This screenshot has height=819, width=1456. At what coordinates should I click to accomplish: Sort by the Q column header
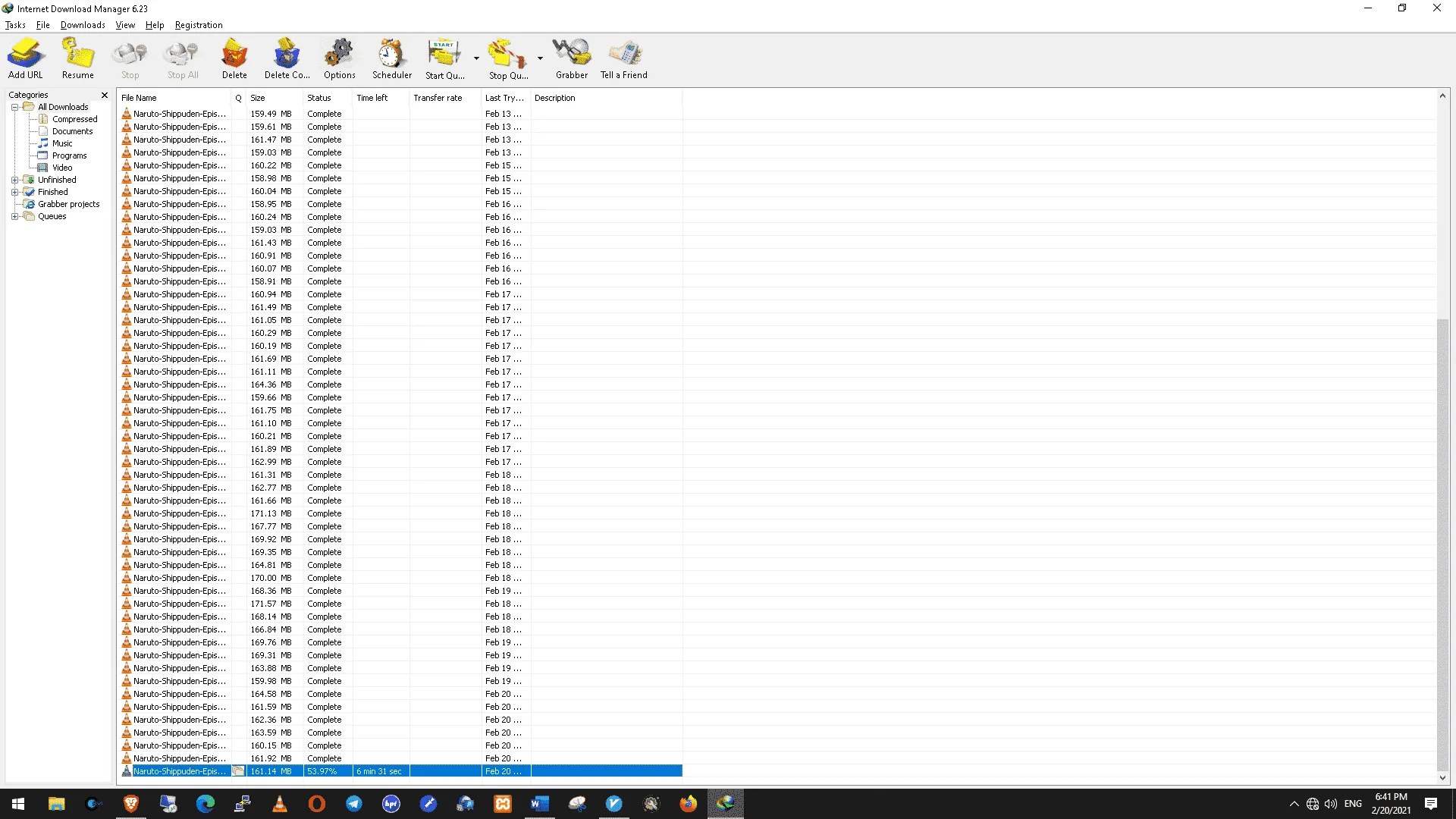coord(238,98)
